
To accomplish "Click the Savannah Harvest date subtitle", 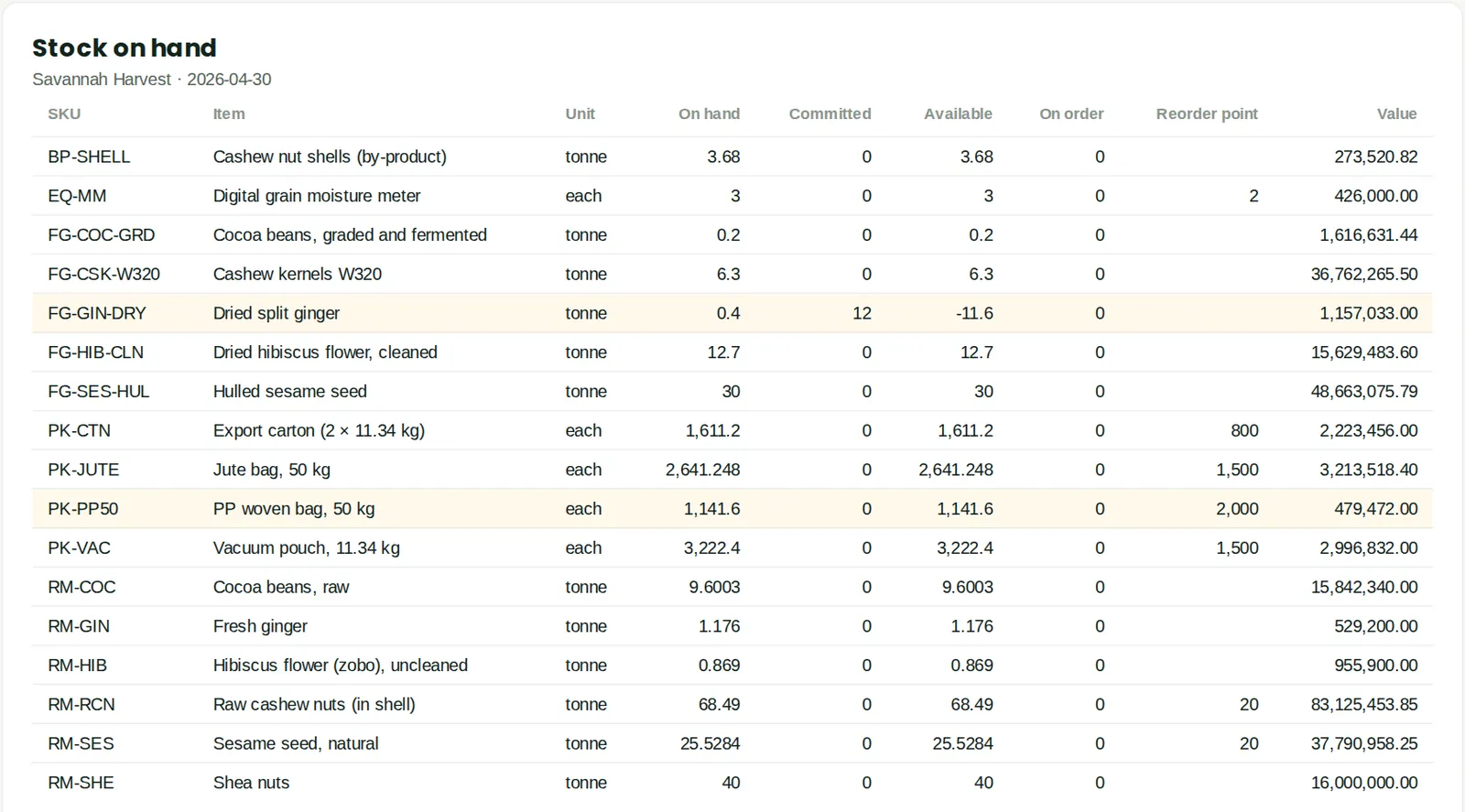I will (152, 80).
